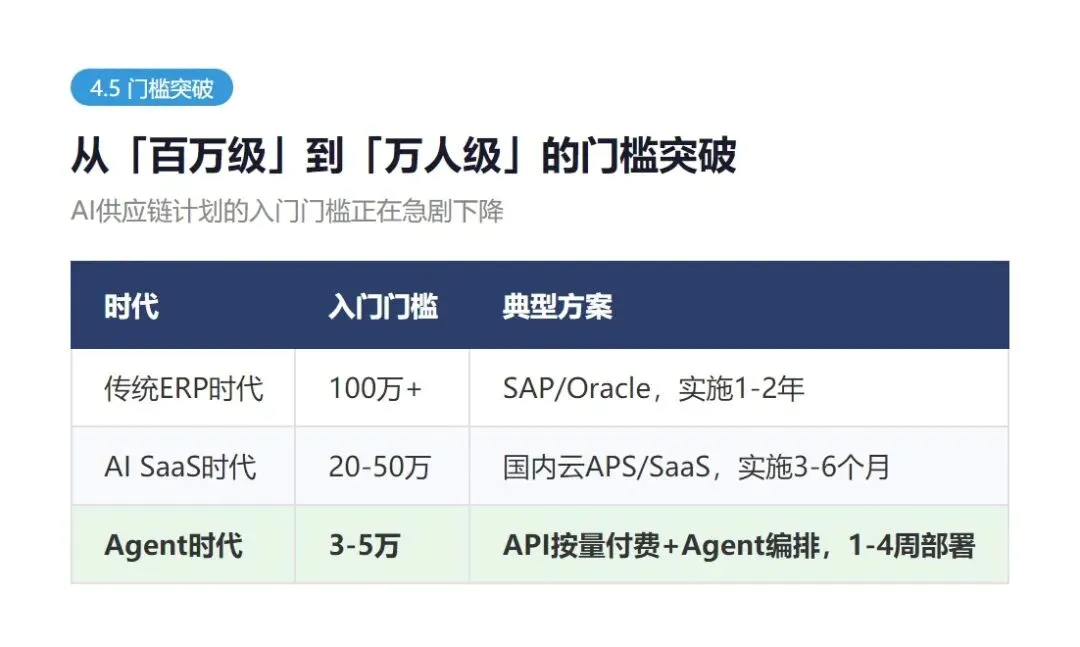Select the AI SaaS时代 cell
Image resolution: width=1080 pixels, height=647 pixels.
click(183, 466)
